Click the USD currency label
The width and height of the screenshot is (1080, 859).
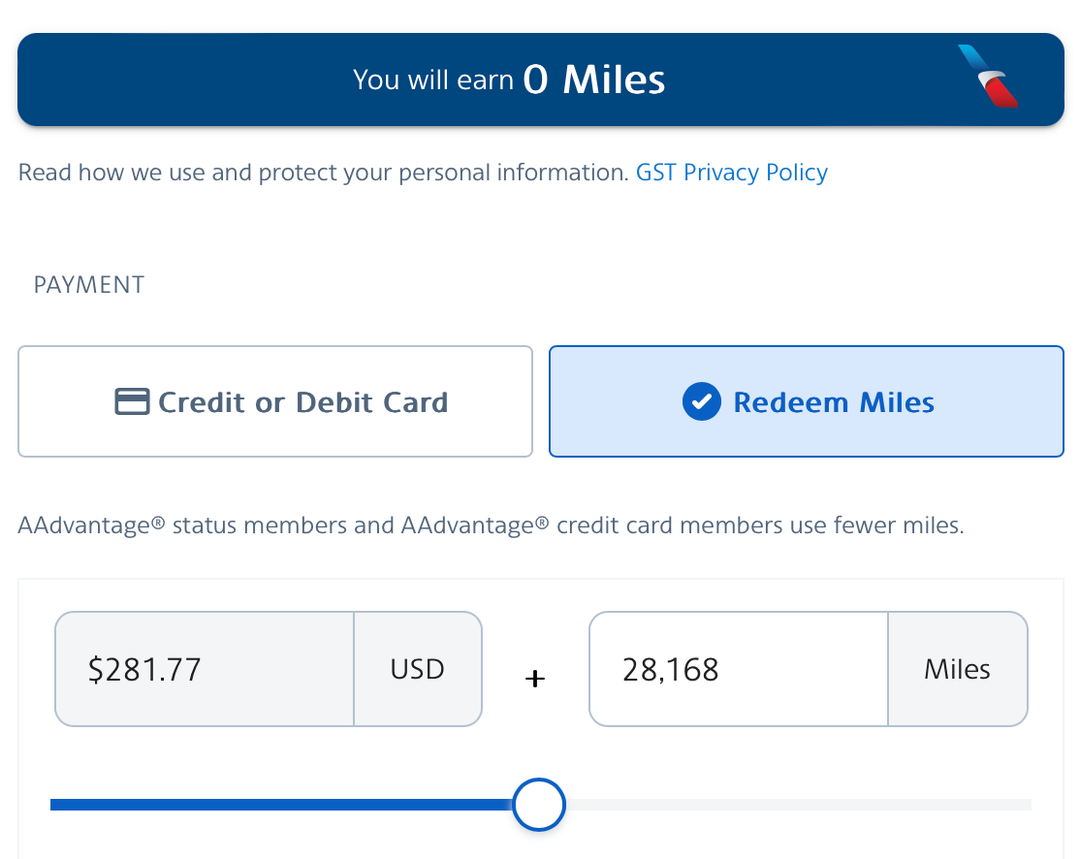(x=417, y=668)
